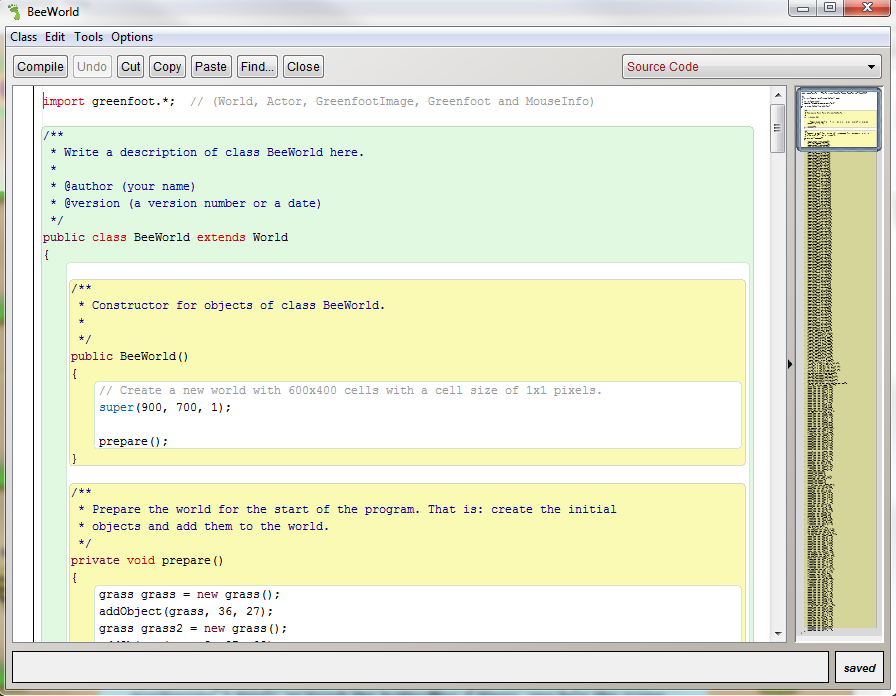Image resolution: width=896 pixels, height=696 pixels.
Task: Click the Greenfoot foot icon in title bar
Action: pos(13,12)
